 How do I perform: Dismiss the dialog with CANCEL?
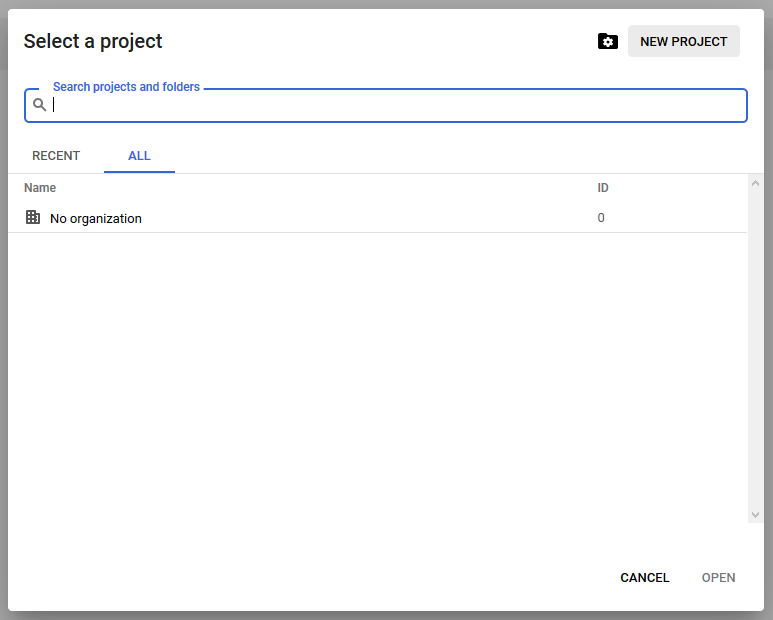click(x=644, y=578)
